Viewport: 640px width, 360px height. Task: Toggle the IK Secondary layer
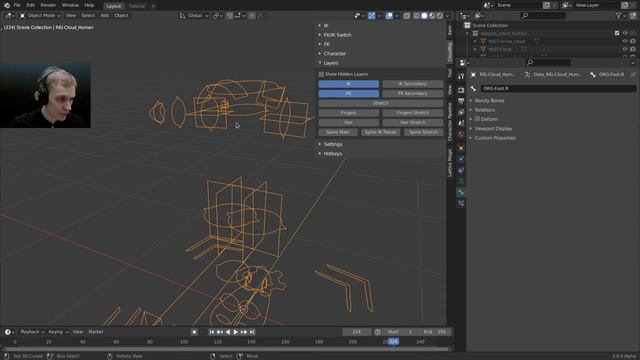413,84
